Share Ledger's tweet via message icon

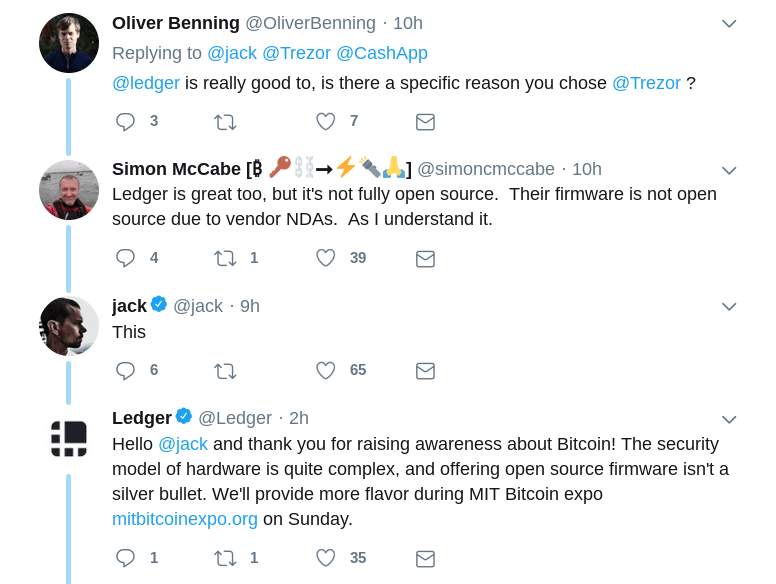(x=425, y=558)
